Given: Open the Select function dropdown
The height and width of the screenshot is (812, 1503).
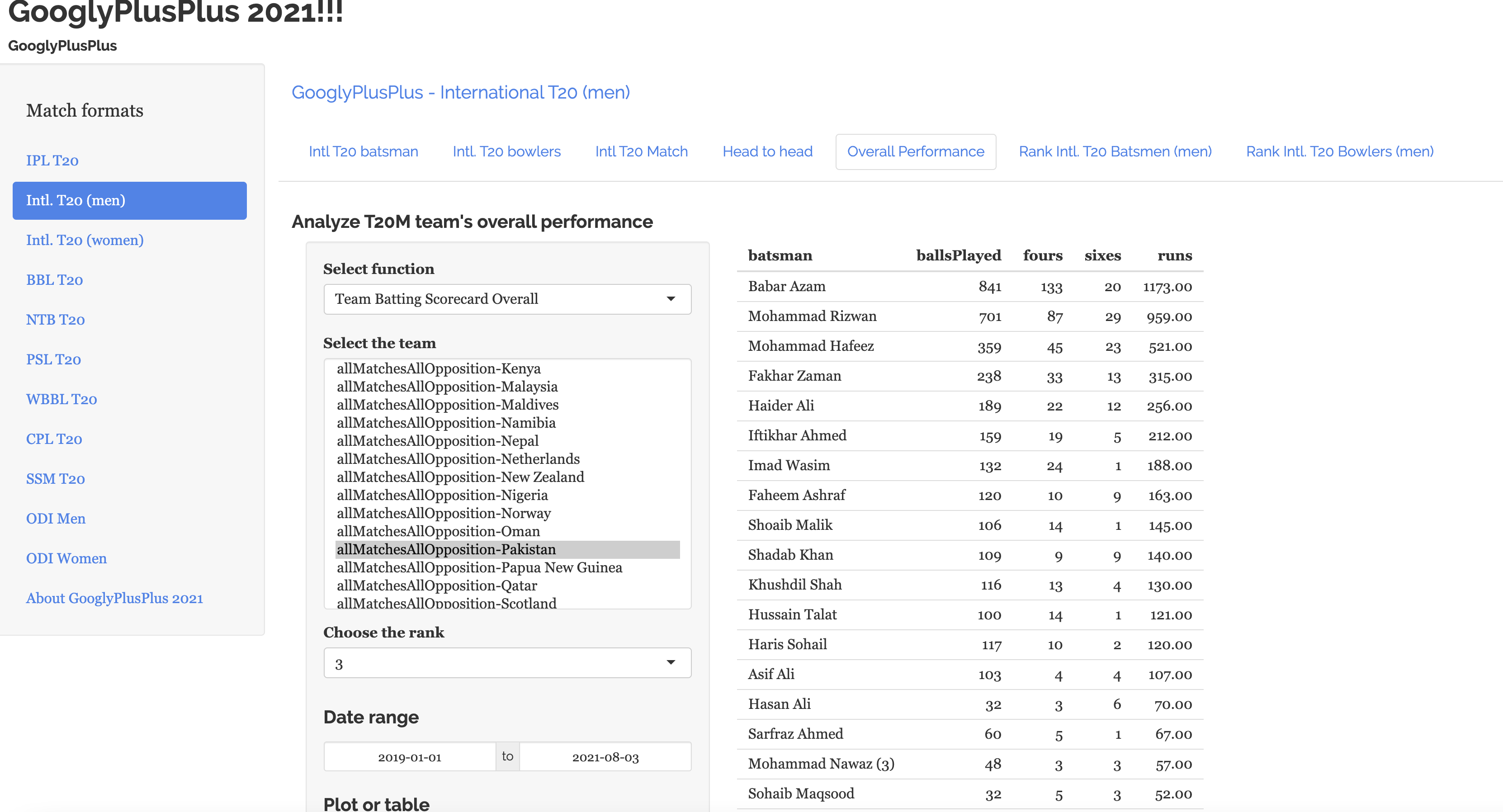Looking at the screenshot, I should (506, 299).
